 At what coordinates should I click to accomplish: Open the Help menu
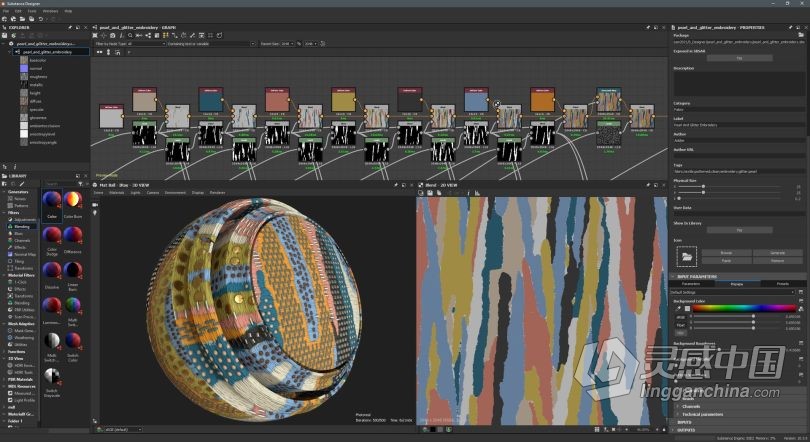coord(68,11)
